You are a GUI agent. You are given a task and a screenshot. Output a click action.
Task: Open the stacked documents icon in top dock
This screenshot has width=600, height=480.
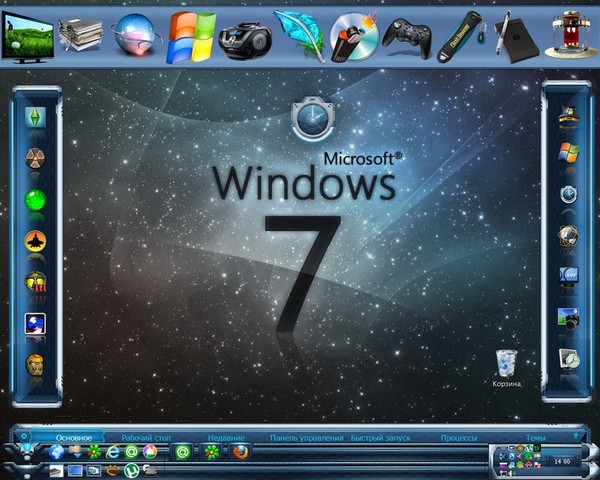[81, 34]
